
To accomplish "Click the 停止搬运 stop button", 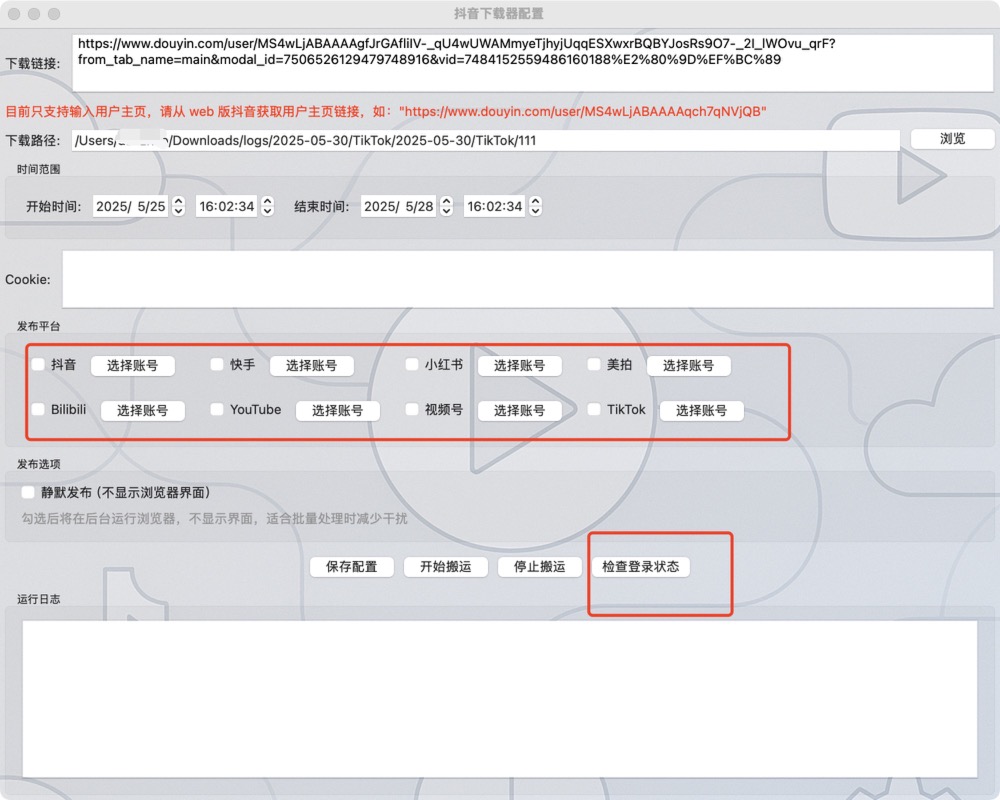I will [539, 566].
